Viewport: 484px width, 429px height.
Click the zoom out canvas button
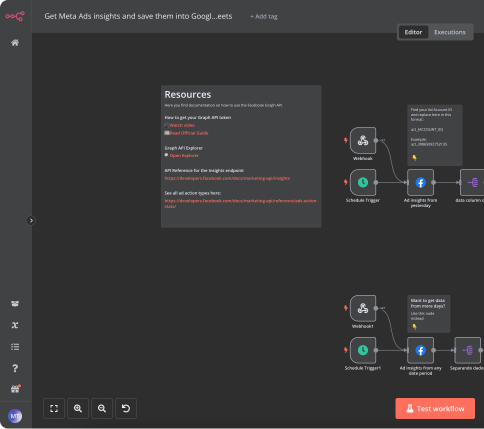[x=102, y=408]
